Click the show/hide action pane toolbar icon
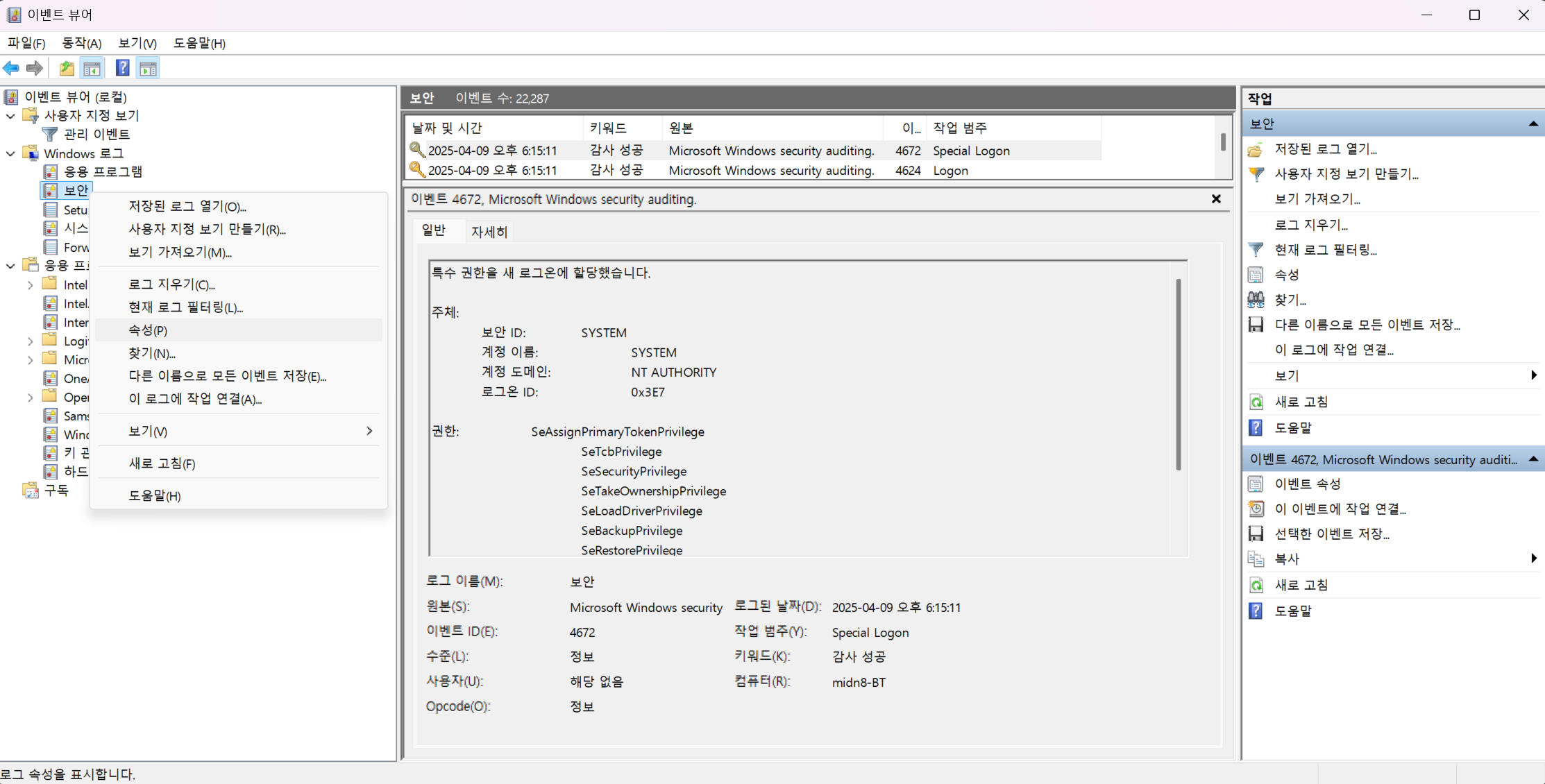This screenshot has width=1545, height=784. point(148,68)
